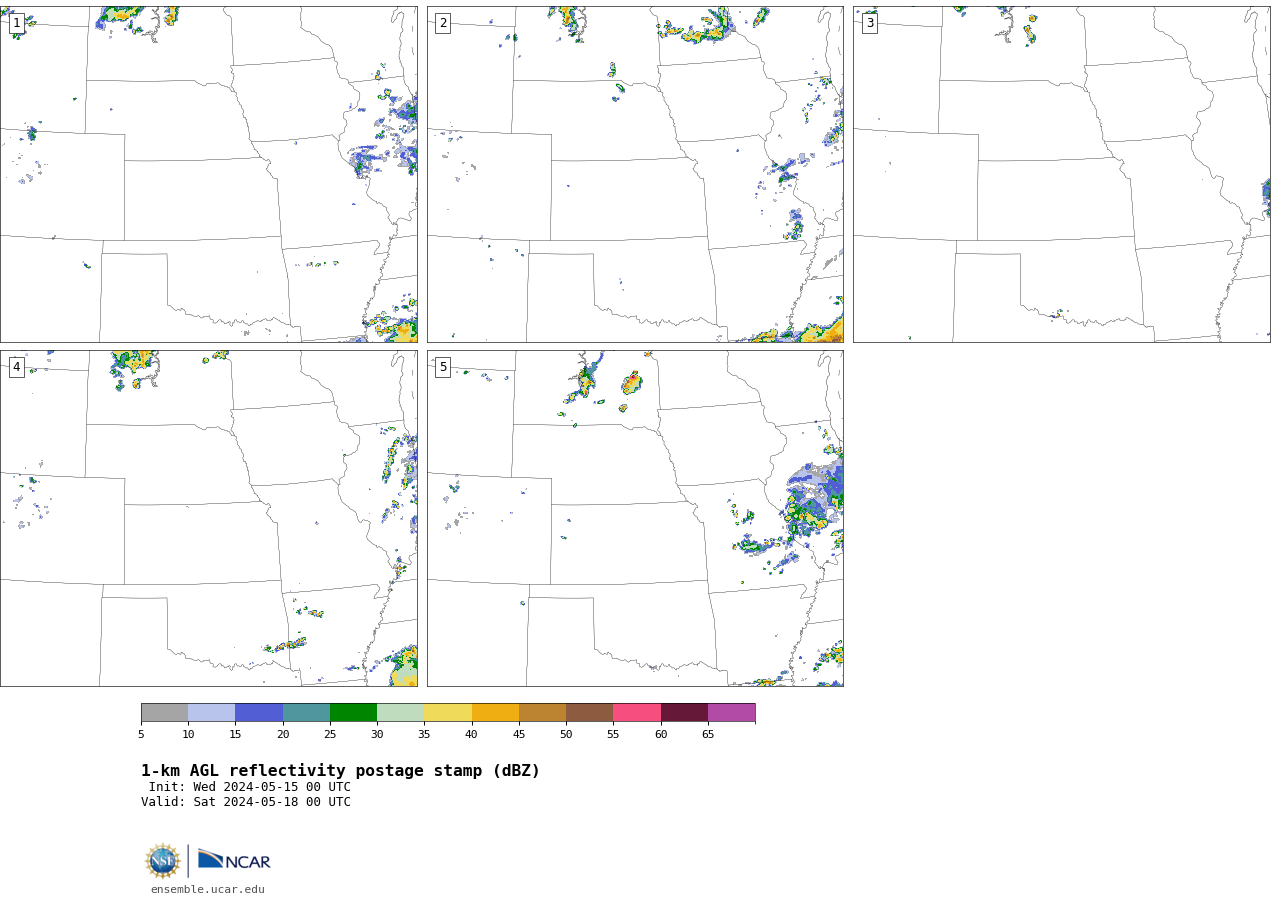Open postage stamp panel 5
Viewport: 1280px width, 901px height.
click(x=635, y=518)
